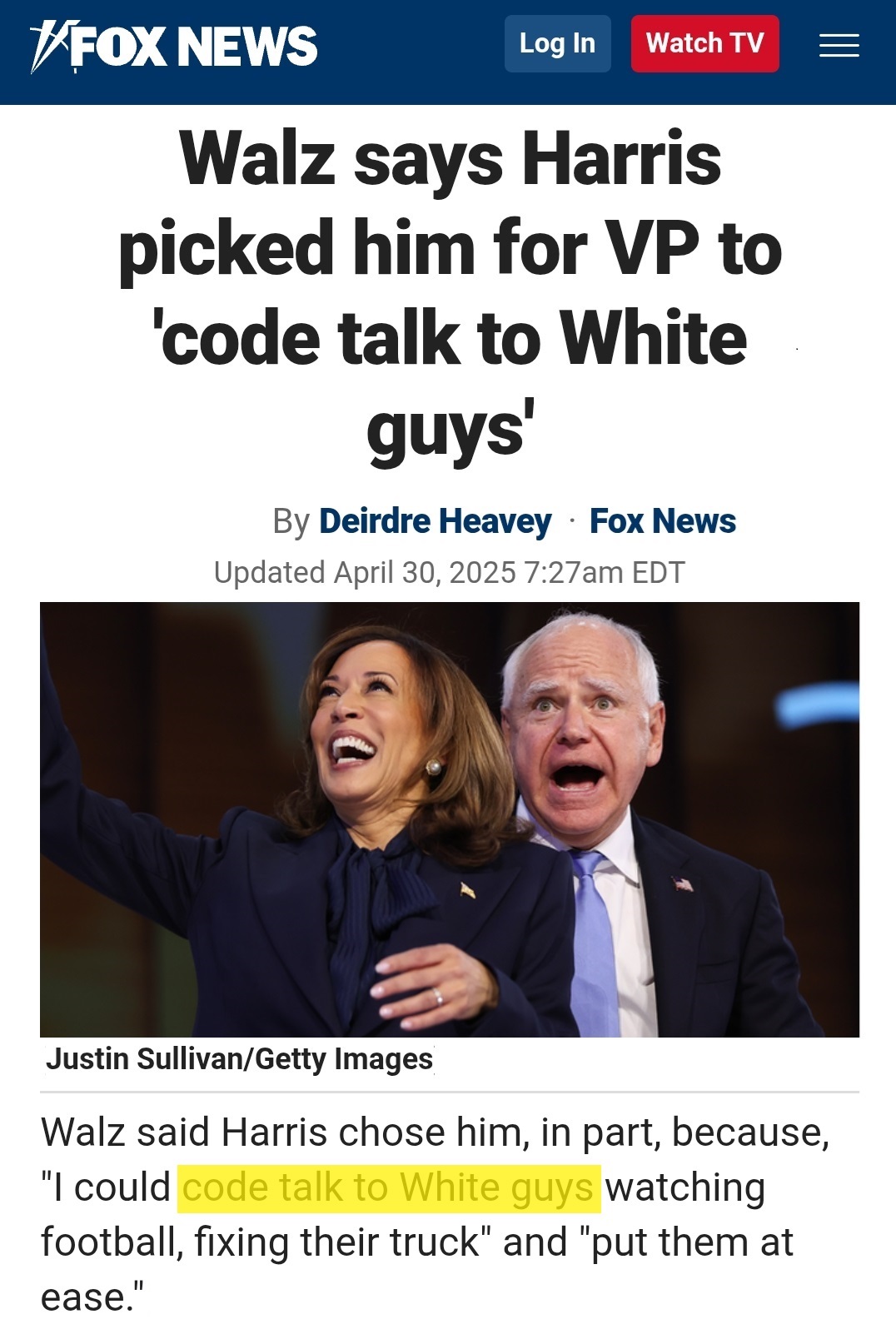Open the main article photo
The height and width of the screenshot is (1329, 896).
point(450,819)
